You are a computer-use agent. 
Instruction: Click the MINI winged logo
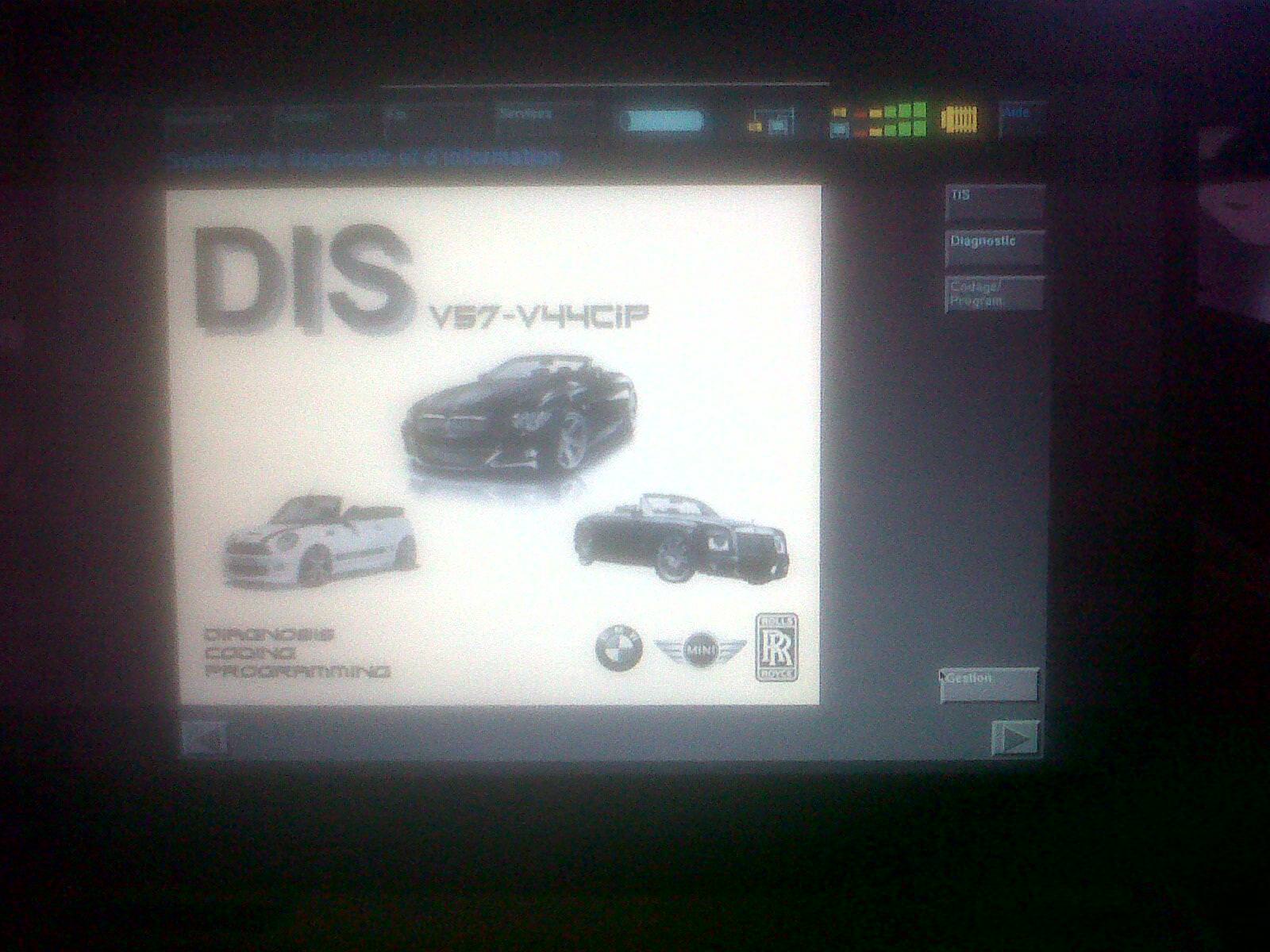tap(701, 650)
